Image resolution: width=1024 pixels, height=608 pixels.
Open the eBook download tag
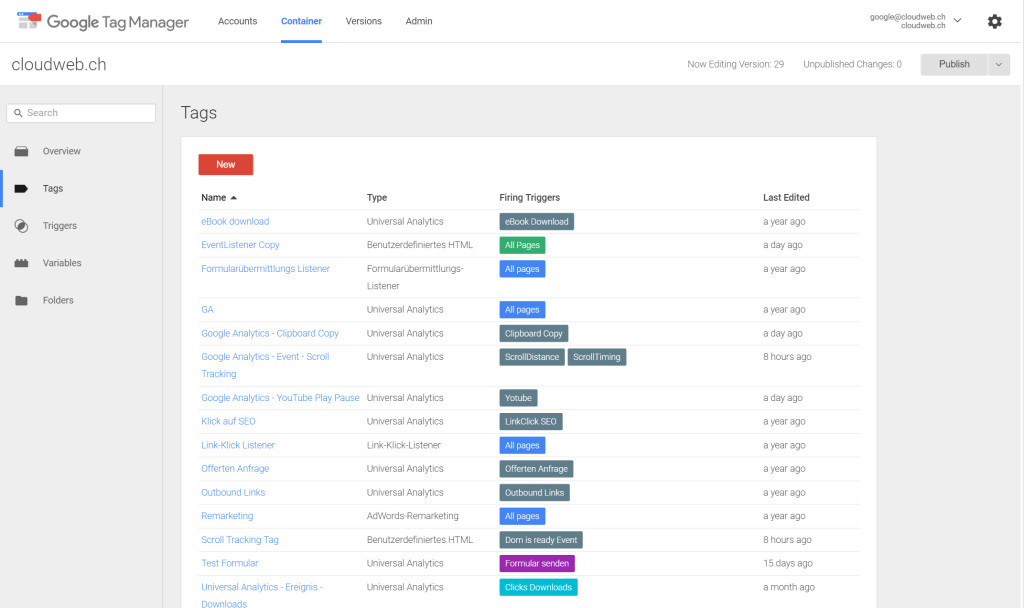point(235,221)
